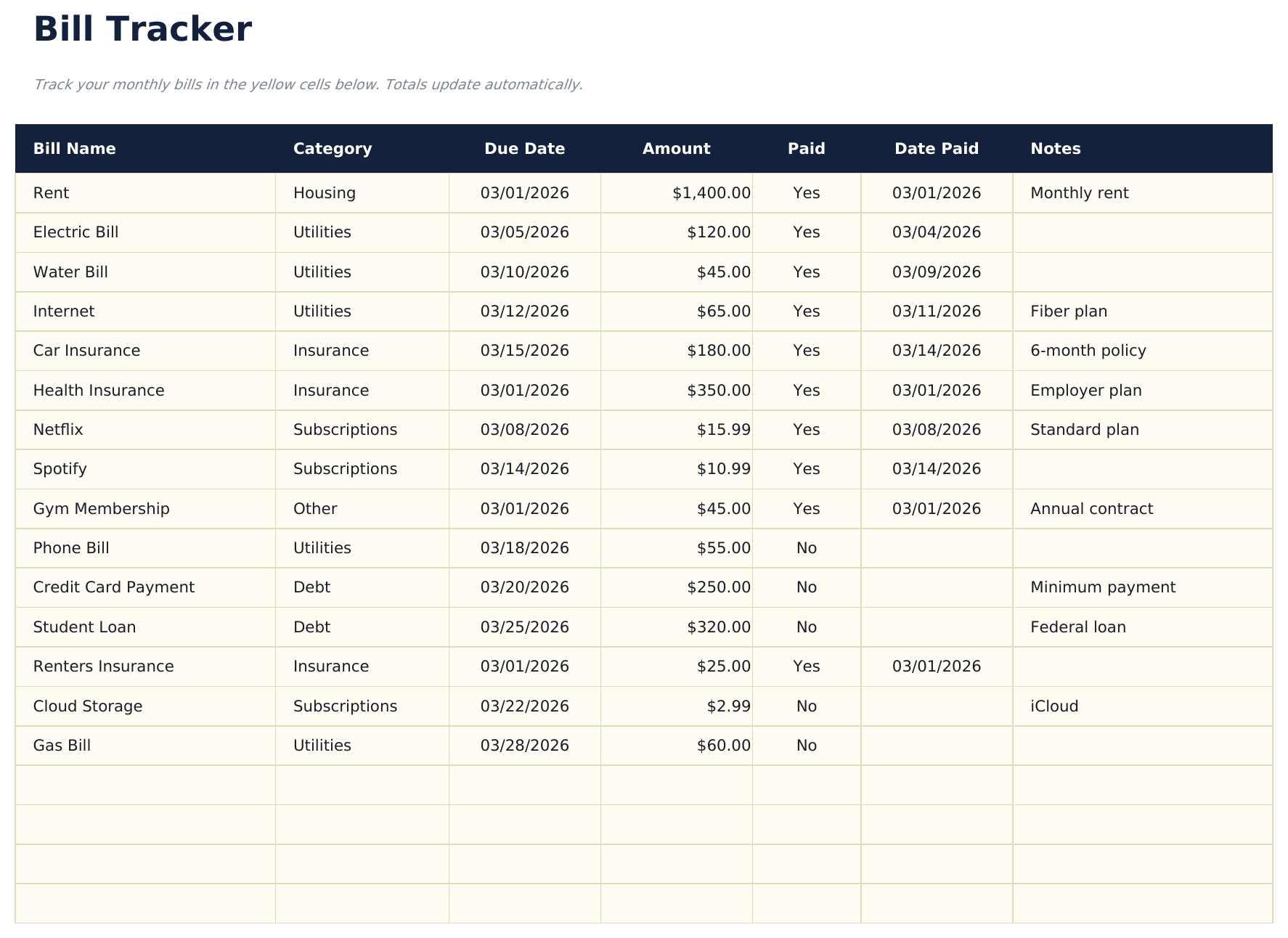This screenshot has height=938, width=1288.
Task: Select the Paid status for Phone Bill
Action: pos(806,547)
